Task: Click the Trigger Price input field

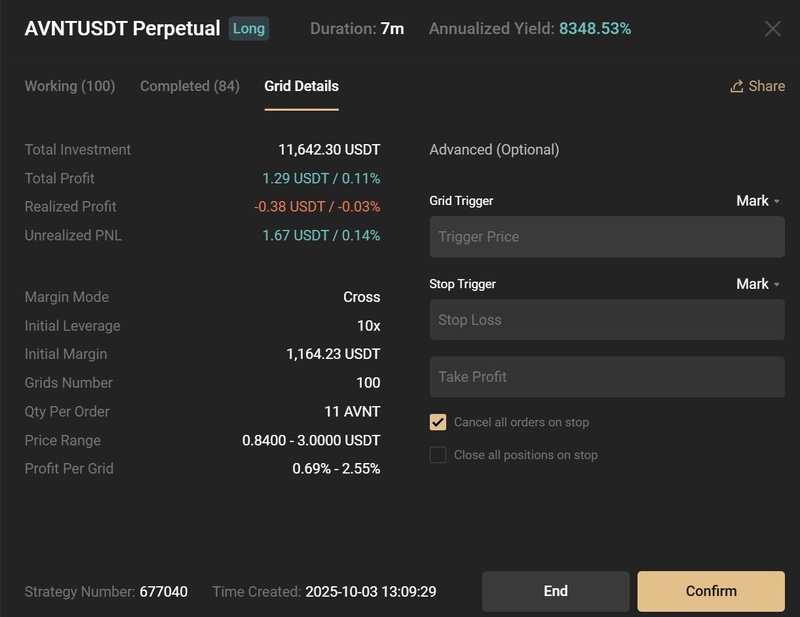Action: (x=607, y=237)
